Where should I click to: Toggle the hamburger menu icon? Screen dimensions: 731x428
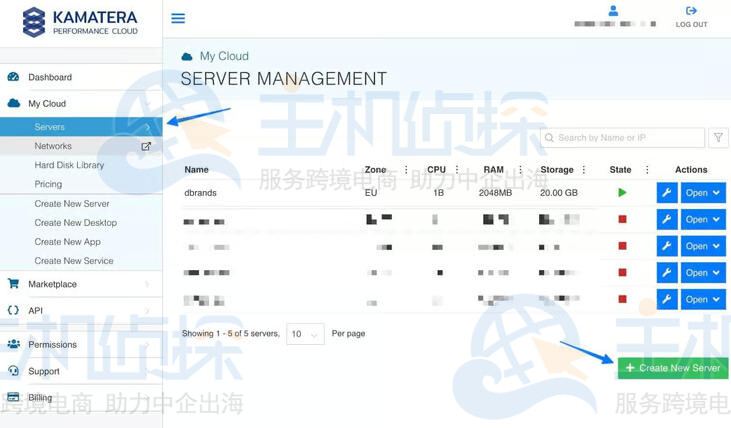tap(178, 18)
